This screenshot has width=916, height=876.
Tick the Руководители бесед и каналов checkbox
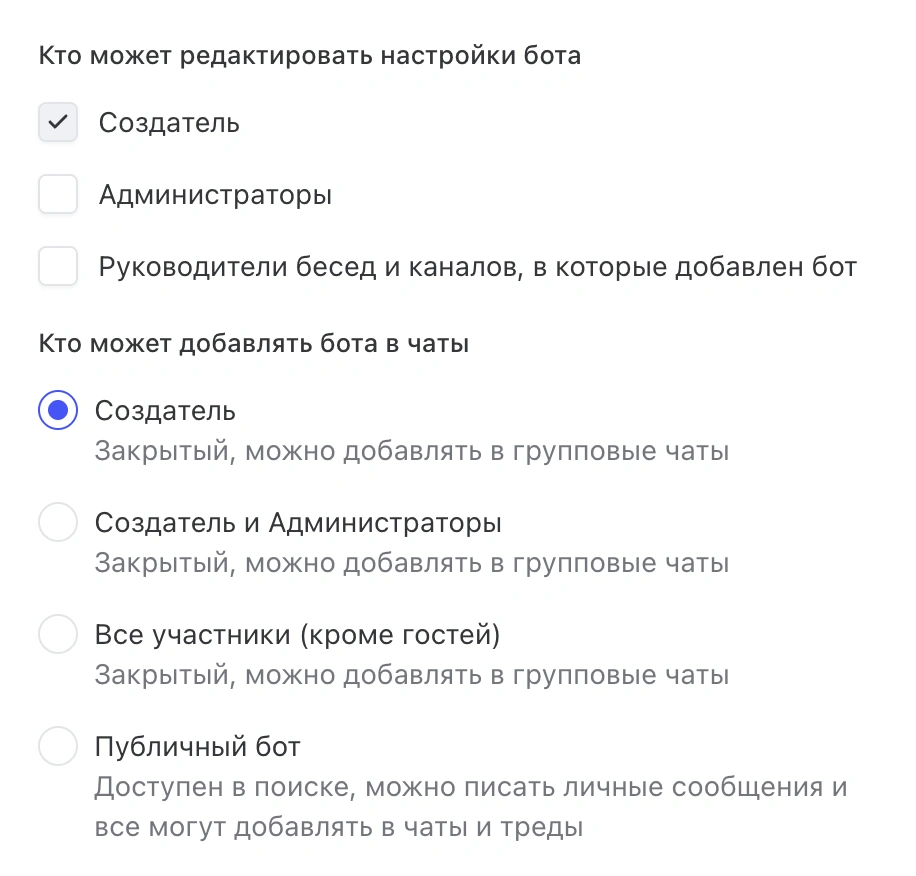point(58,267)
